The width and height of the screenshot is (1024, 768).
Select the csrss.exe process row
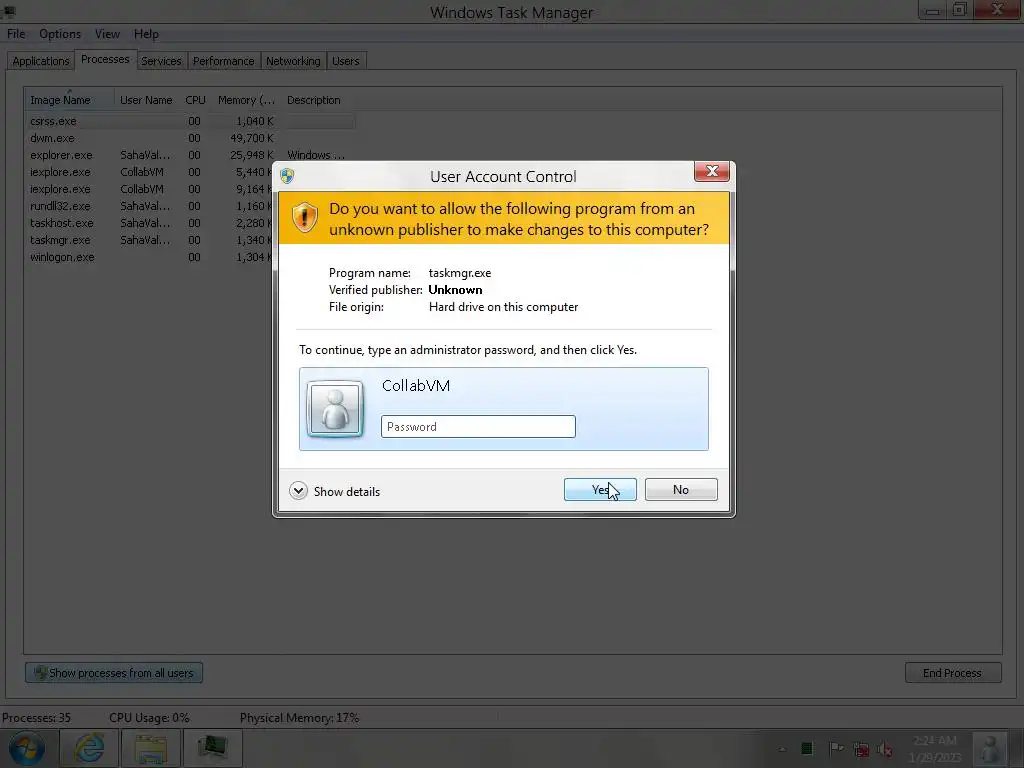[x=190, y=121]
